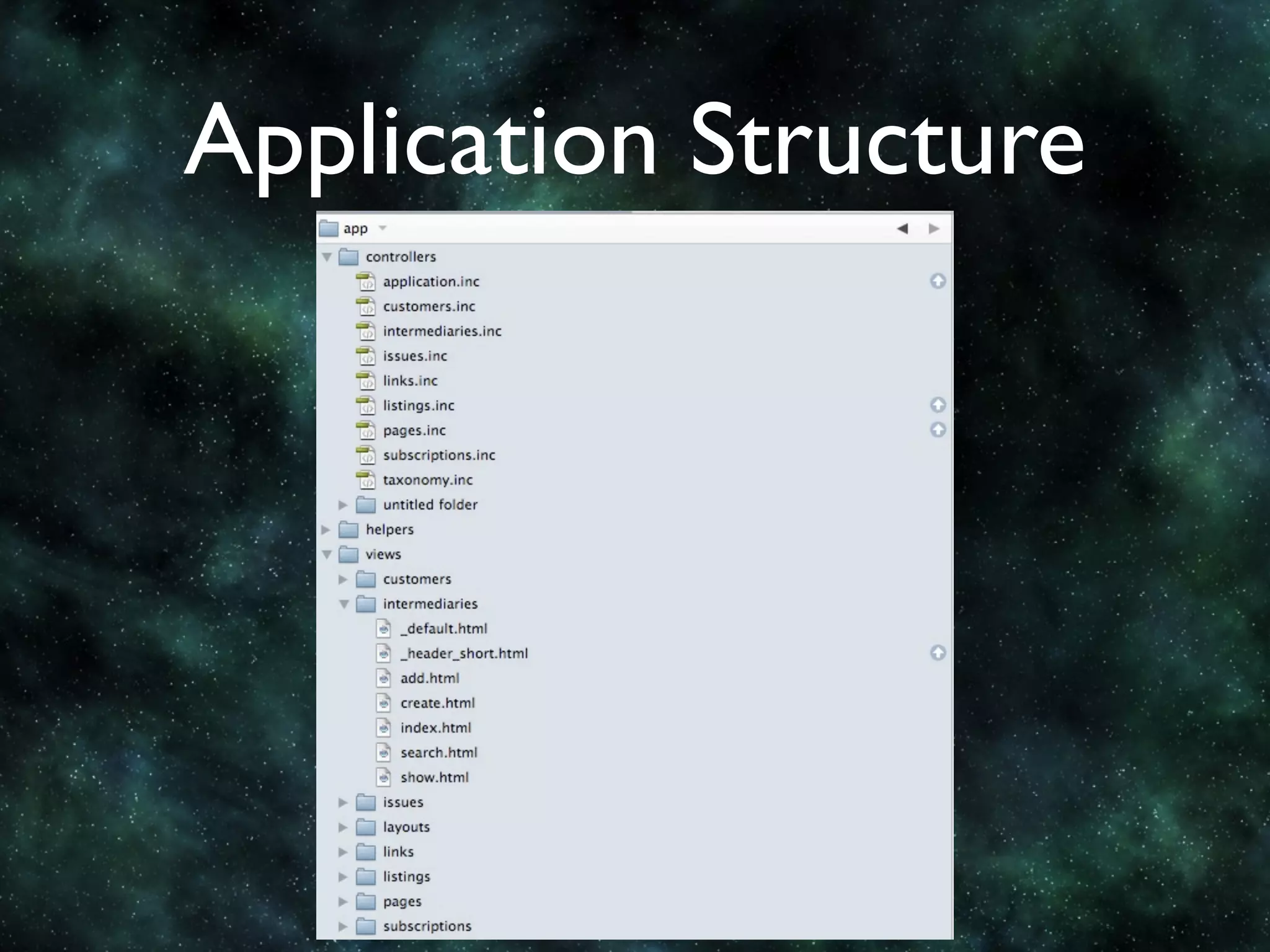Image resolution: width=1270 pixels, height=952 pixels.
Task: Click the app folder icon in header
Action: click(x=328, y=229)
